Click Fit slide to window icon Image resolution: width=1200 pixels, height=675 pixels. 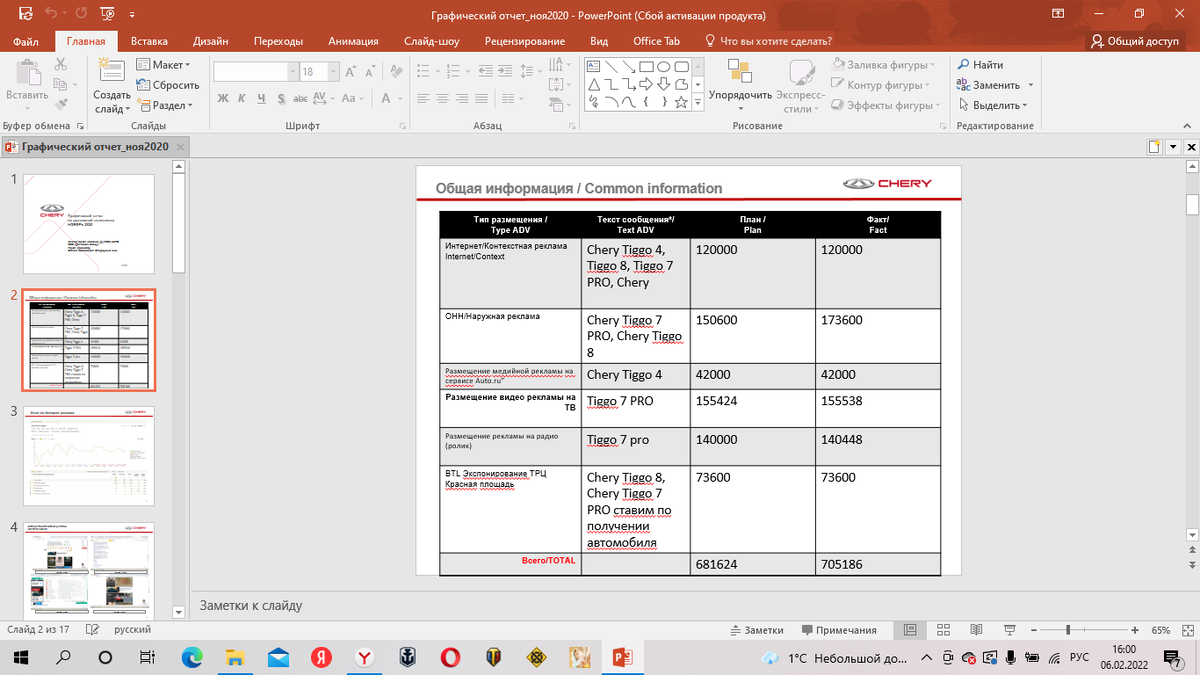[x=1186, y=630]
